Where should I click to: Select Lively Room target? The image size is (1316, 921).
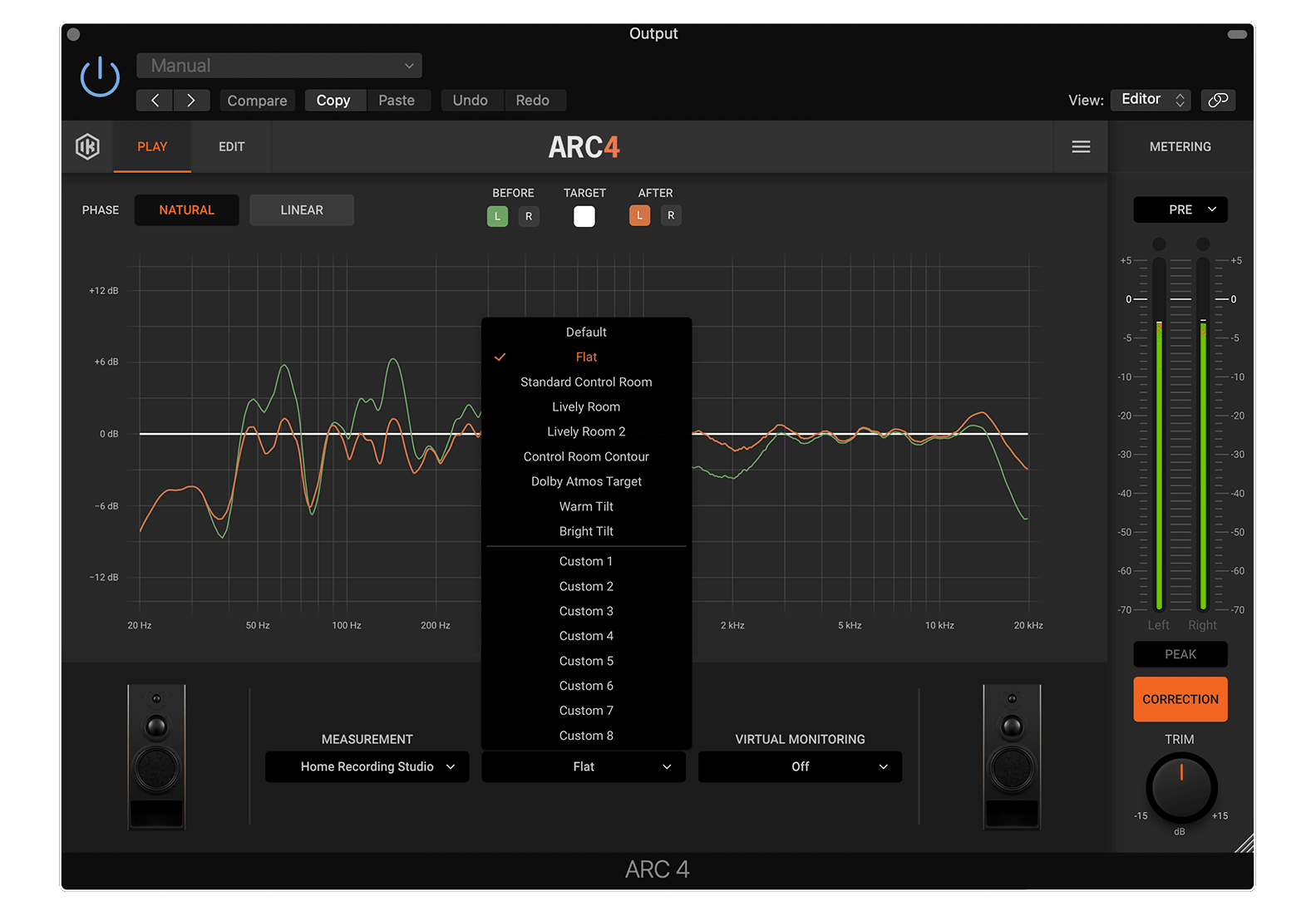[586, 407]
